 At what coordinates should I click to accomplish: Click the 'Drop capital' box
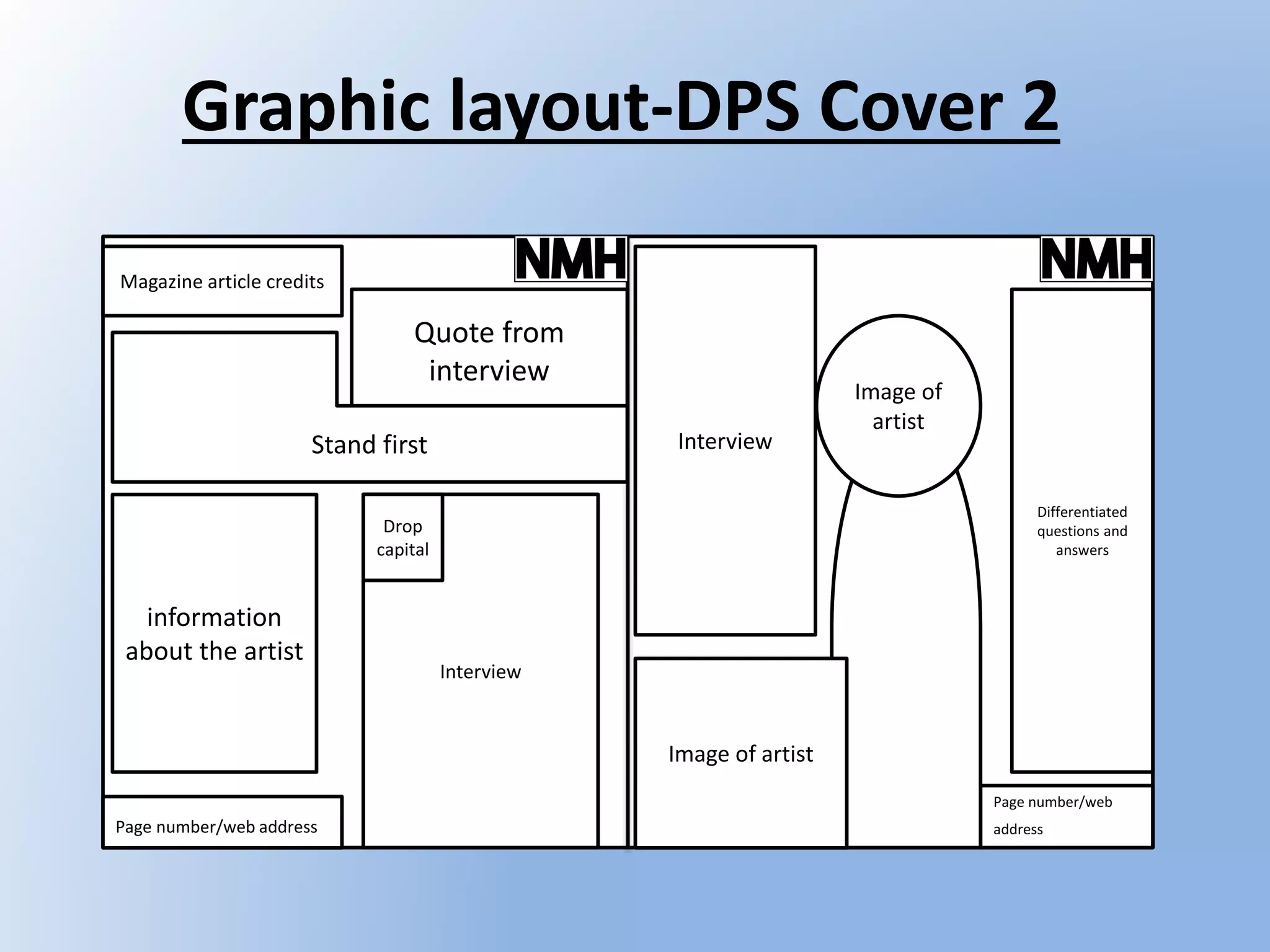(x=403, y=537)
